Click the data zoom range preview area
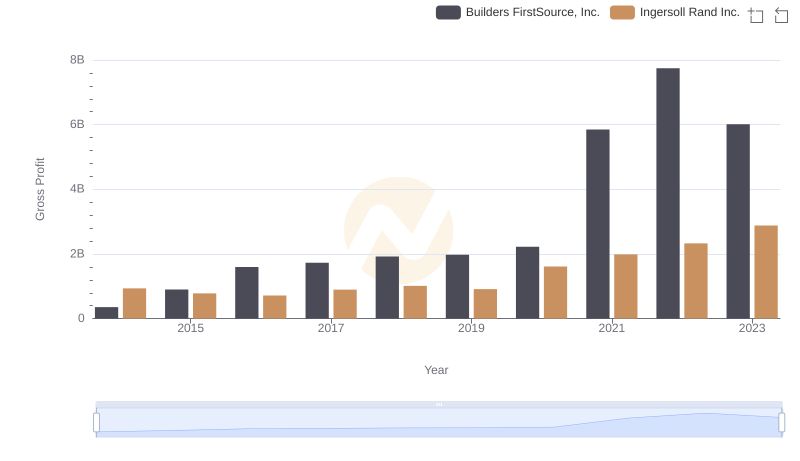The image size is (800, 461). (x=439, y=423)
